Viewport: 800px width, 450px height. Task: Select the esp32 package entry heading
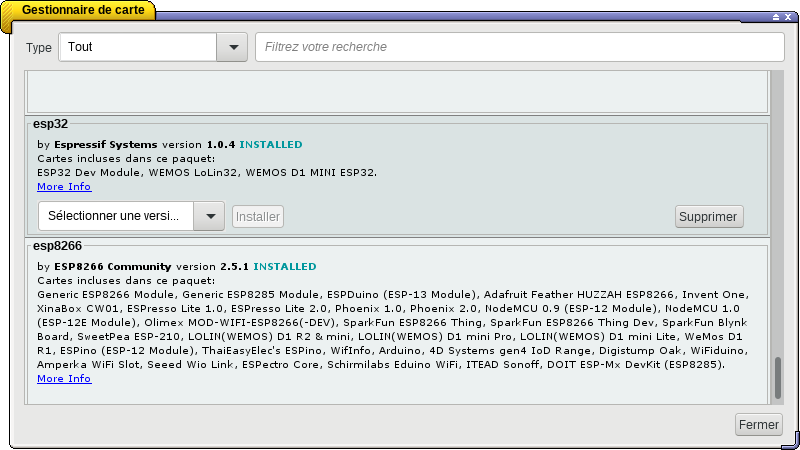tap(49, 124)
